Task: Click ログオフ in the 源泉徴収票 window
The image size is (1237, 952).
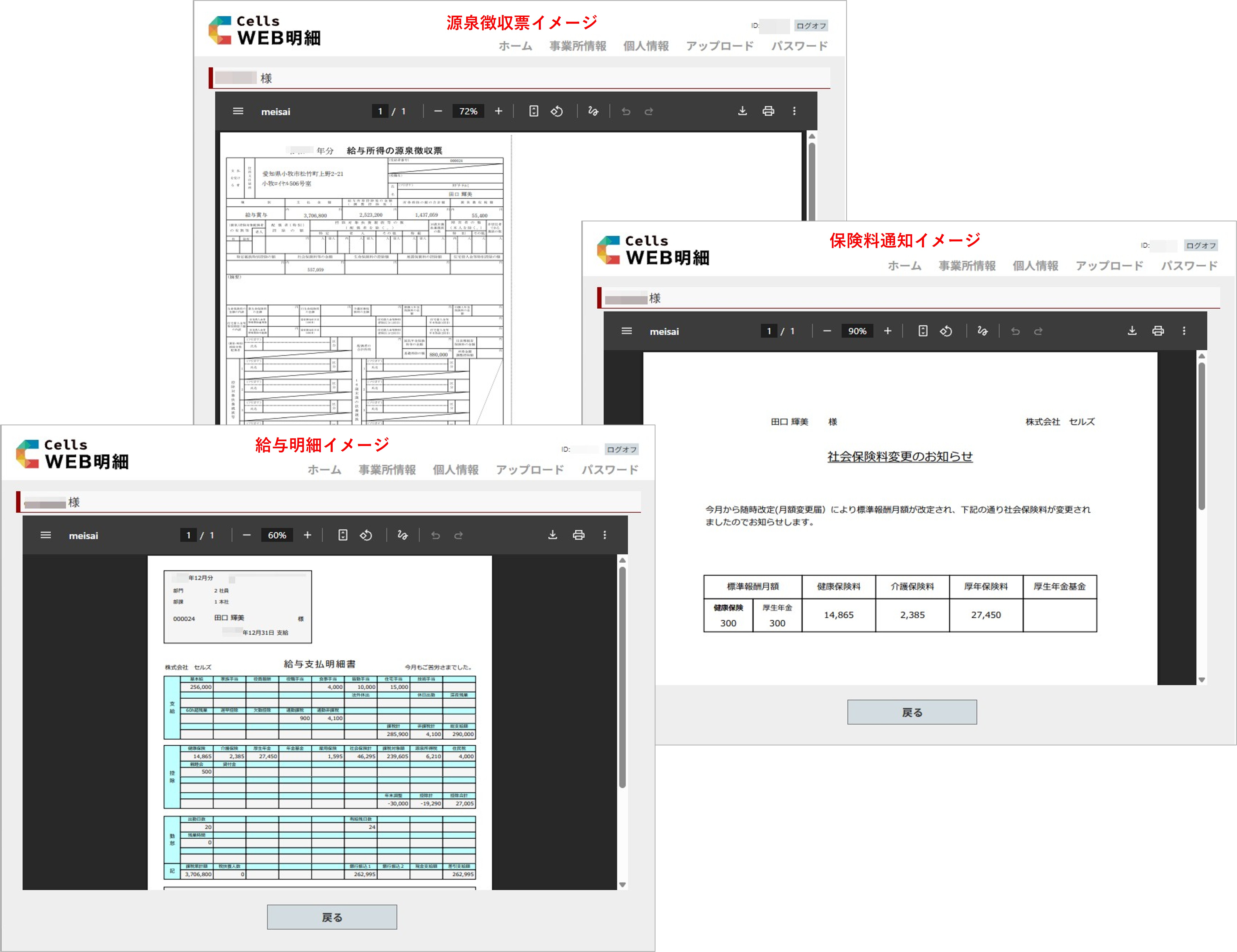Action: (811, 26)
